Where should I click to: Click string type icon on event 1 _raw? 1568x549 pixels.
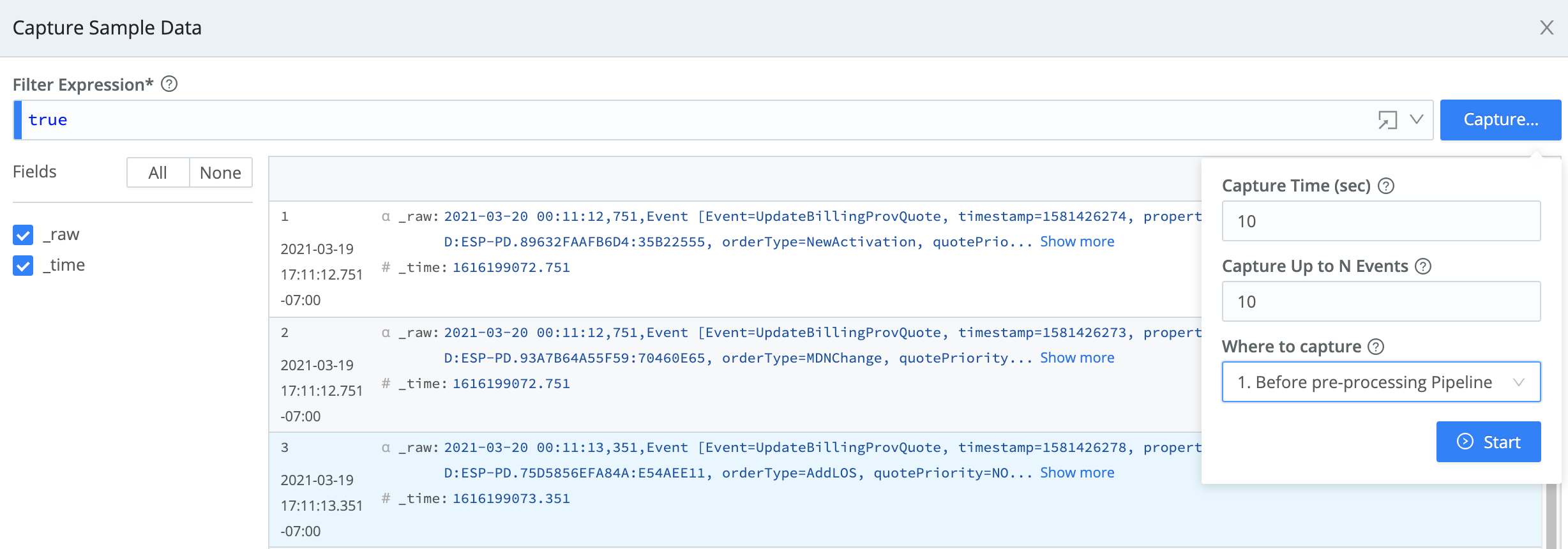[386, 216]
